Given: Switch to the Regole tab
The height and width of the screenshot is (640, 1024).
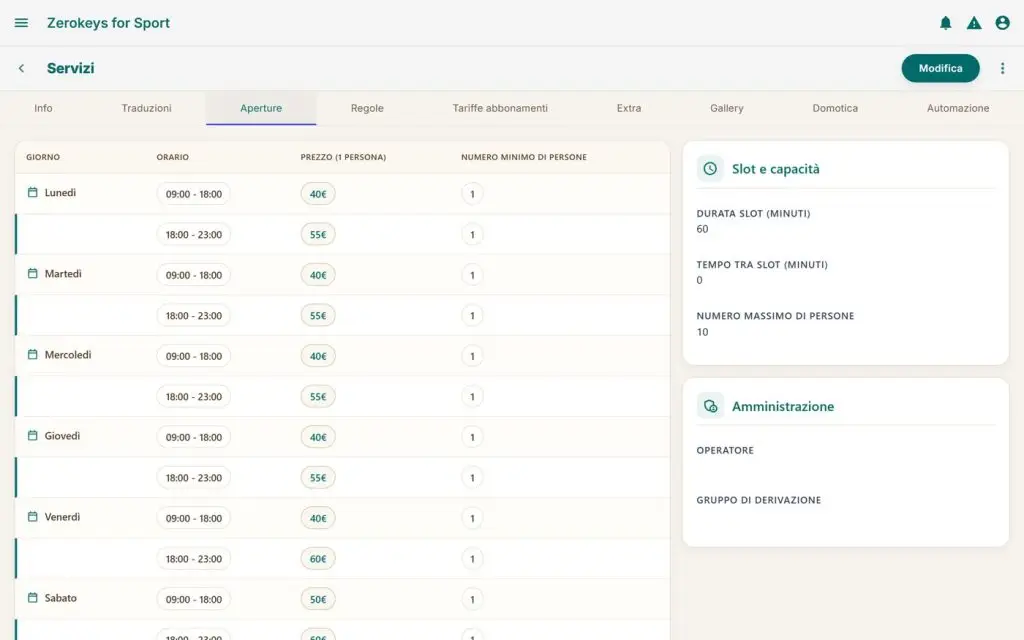Looking at the screenshot, I should pyautogui.click(x=367, y=108).
